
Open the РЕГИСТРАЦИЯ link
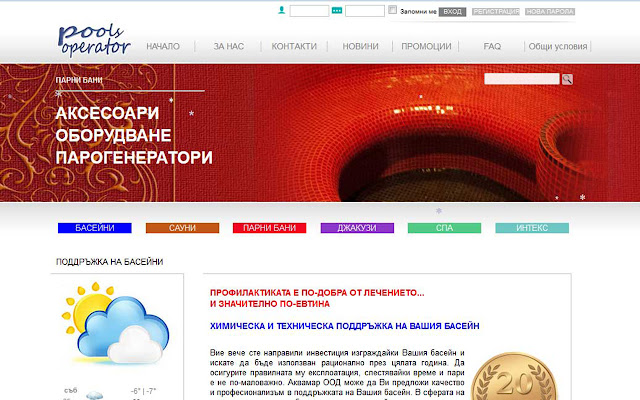(x=496, y=11)
